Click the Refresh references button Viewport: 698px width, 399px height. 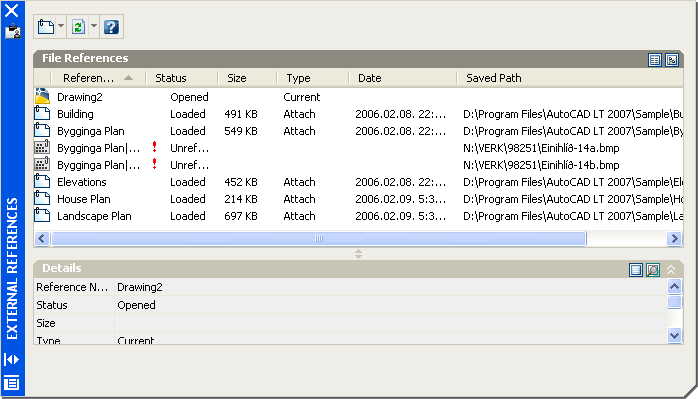pyautogui.click(x=78, y=27)
